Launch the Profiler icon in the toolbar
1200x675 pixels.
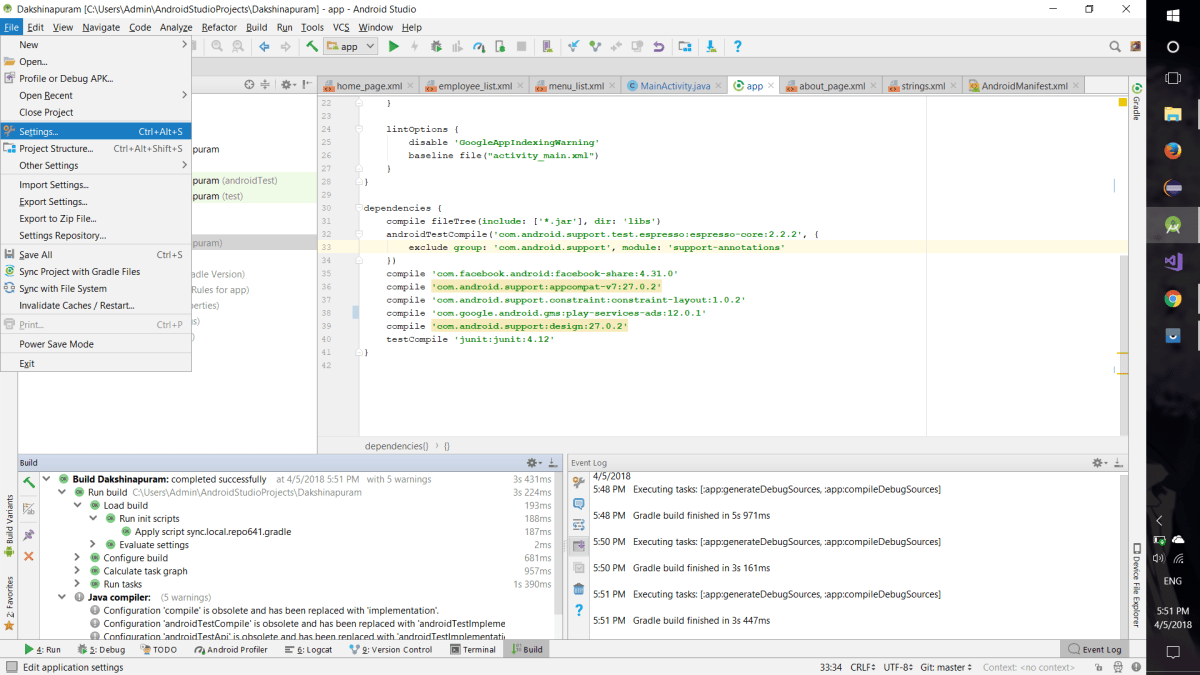pyautogui.click(x=481, y=46)
